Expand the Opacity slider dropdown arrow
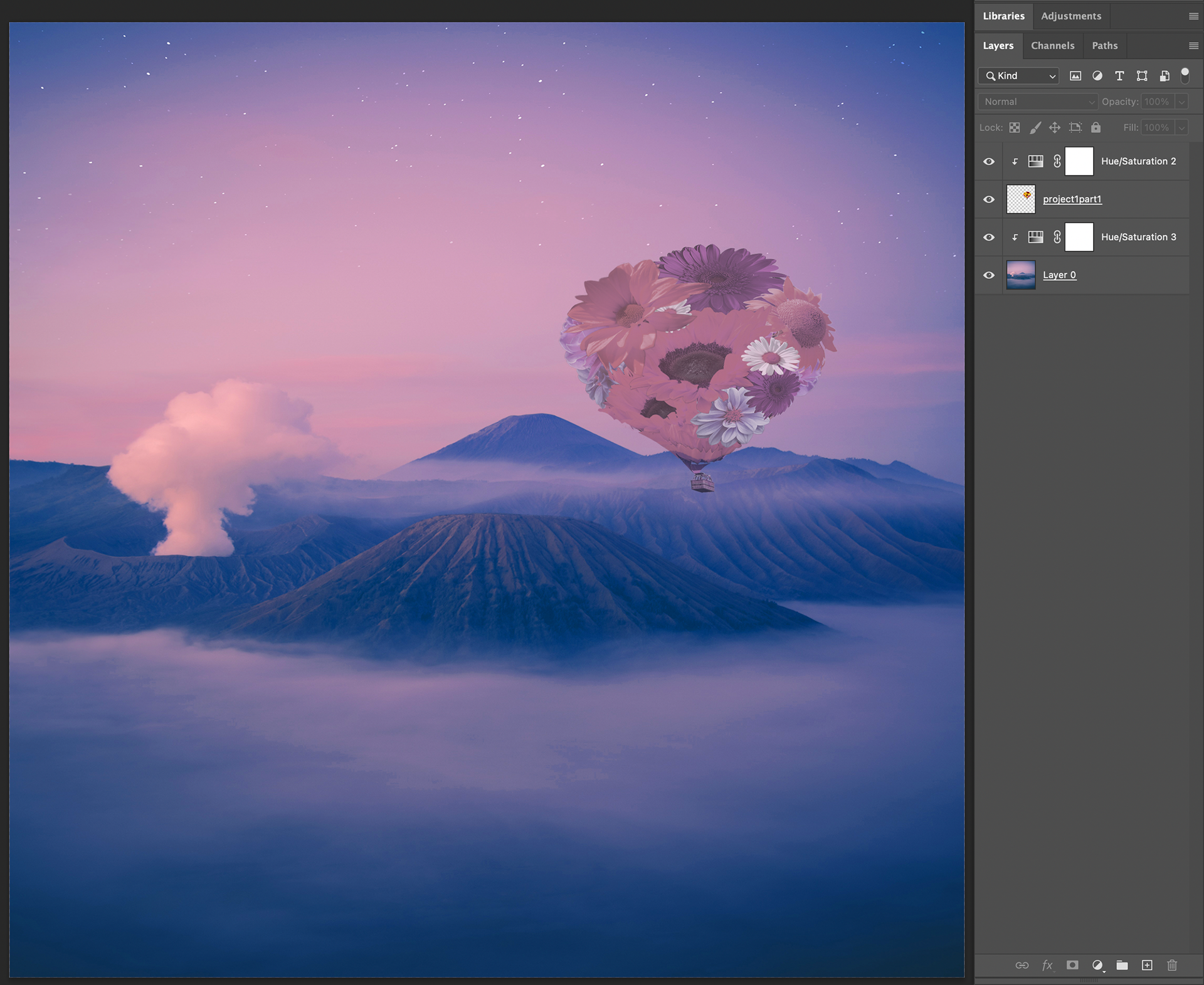Viewport: 1204px width, 985px height. tap(1181, 102)
